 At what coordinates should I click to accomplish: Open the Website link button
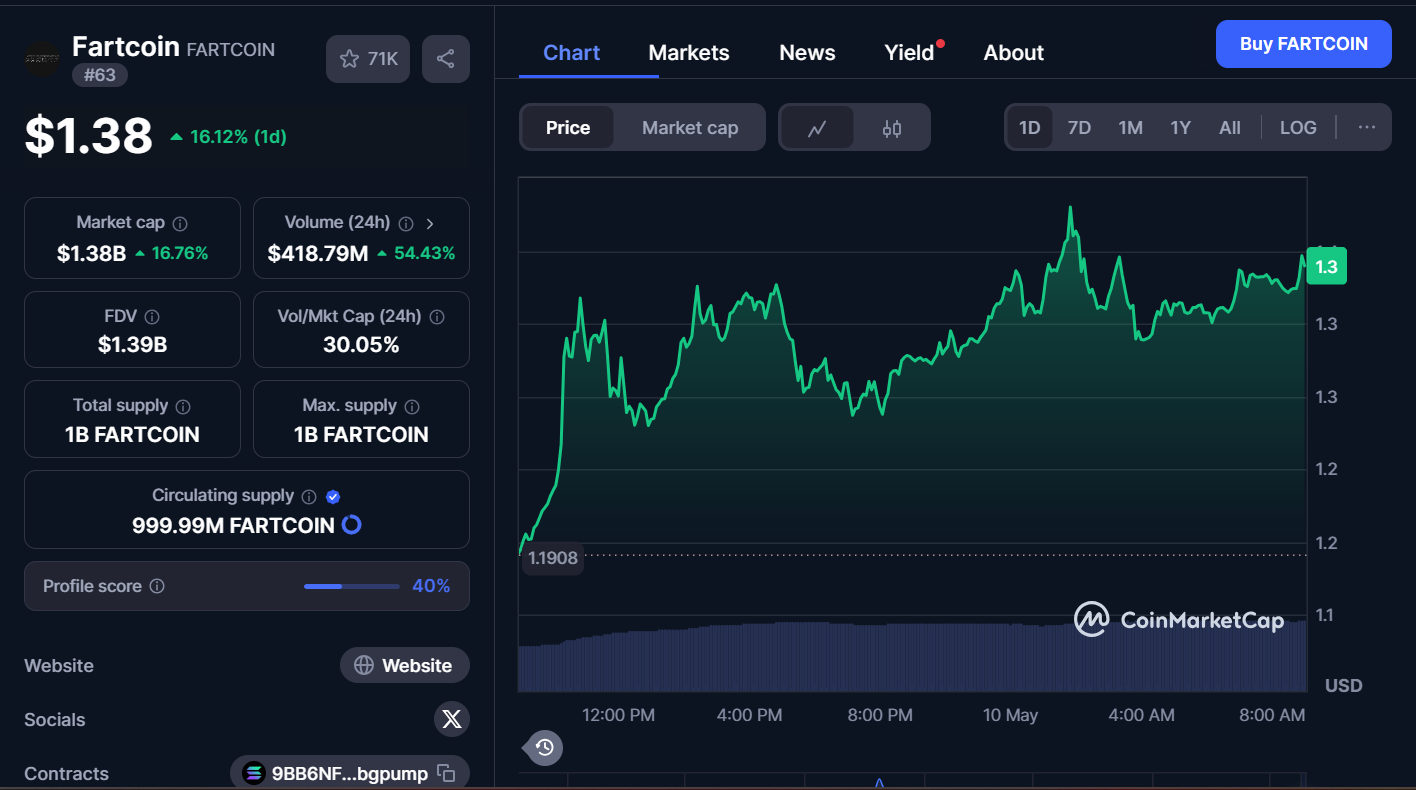click(x=405, y=665)
